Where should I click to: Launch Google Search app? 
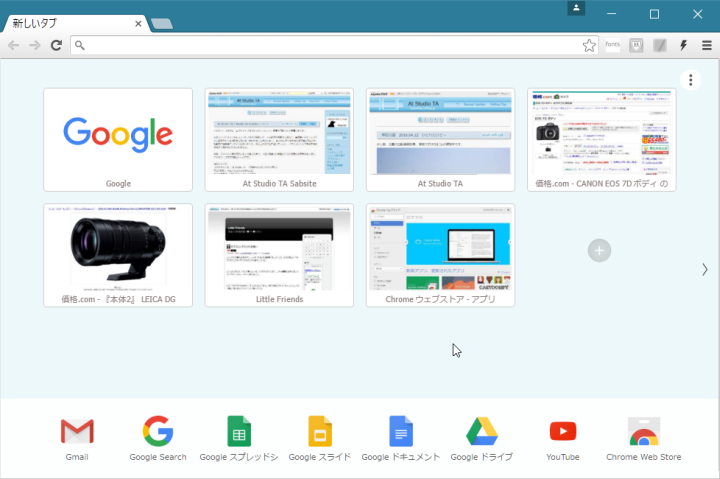click(x=158, y=431)
